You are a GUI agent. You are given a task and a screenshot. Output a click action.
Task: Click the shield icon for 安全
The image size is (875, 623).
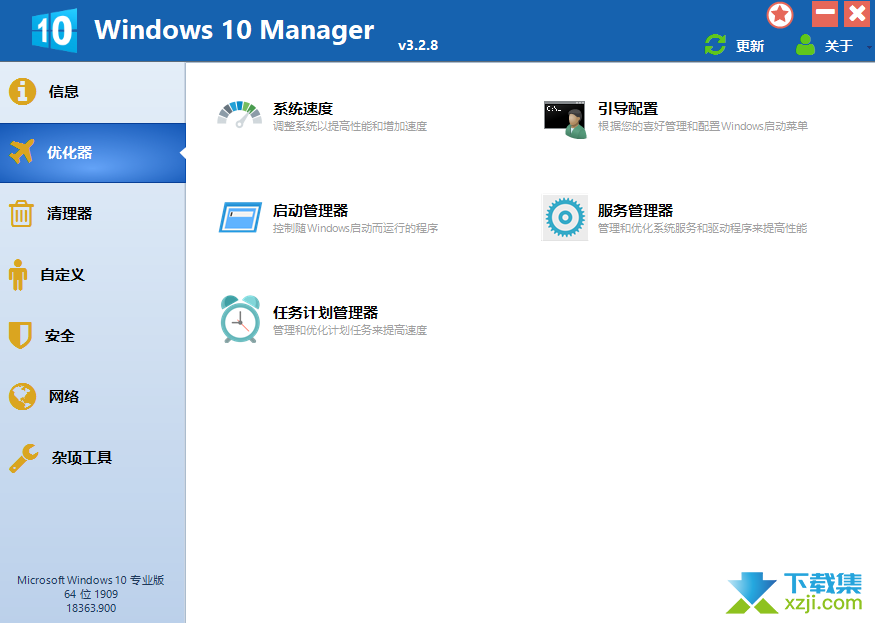point(20,335)
